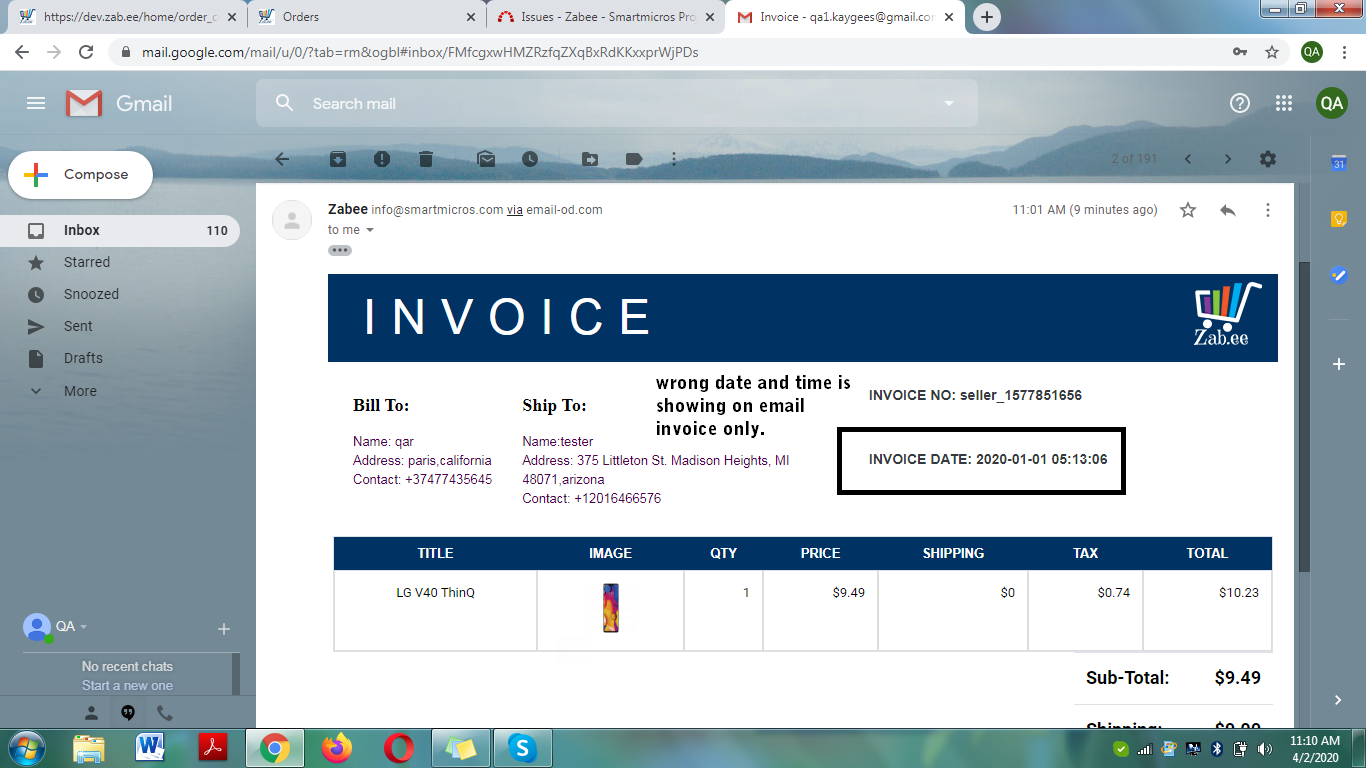Open Windows Start menu
Screen dimensions: 1366x768
coord(27,748)
